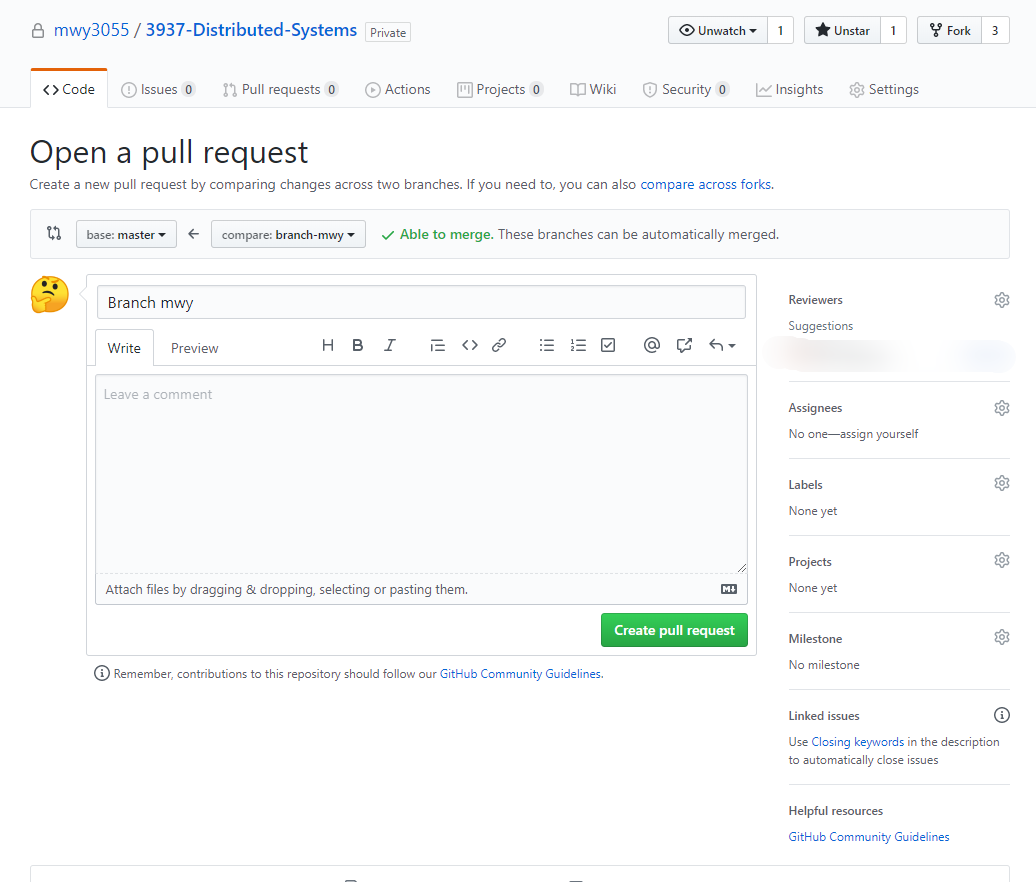1036x882 pixels.
Task: Open the Actions tab
Action: tap(398, 89)
